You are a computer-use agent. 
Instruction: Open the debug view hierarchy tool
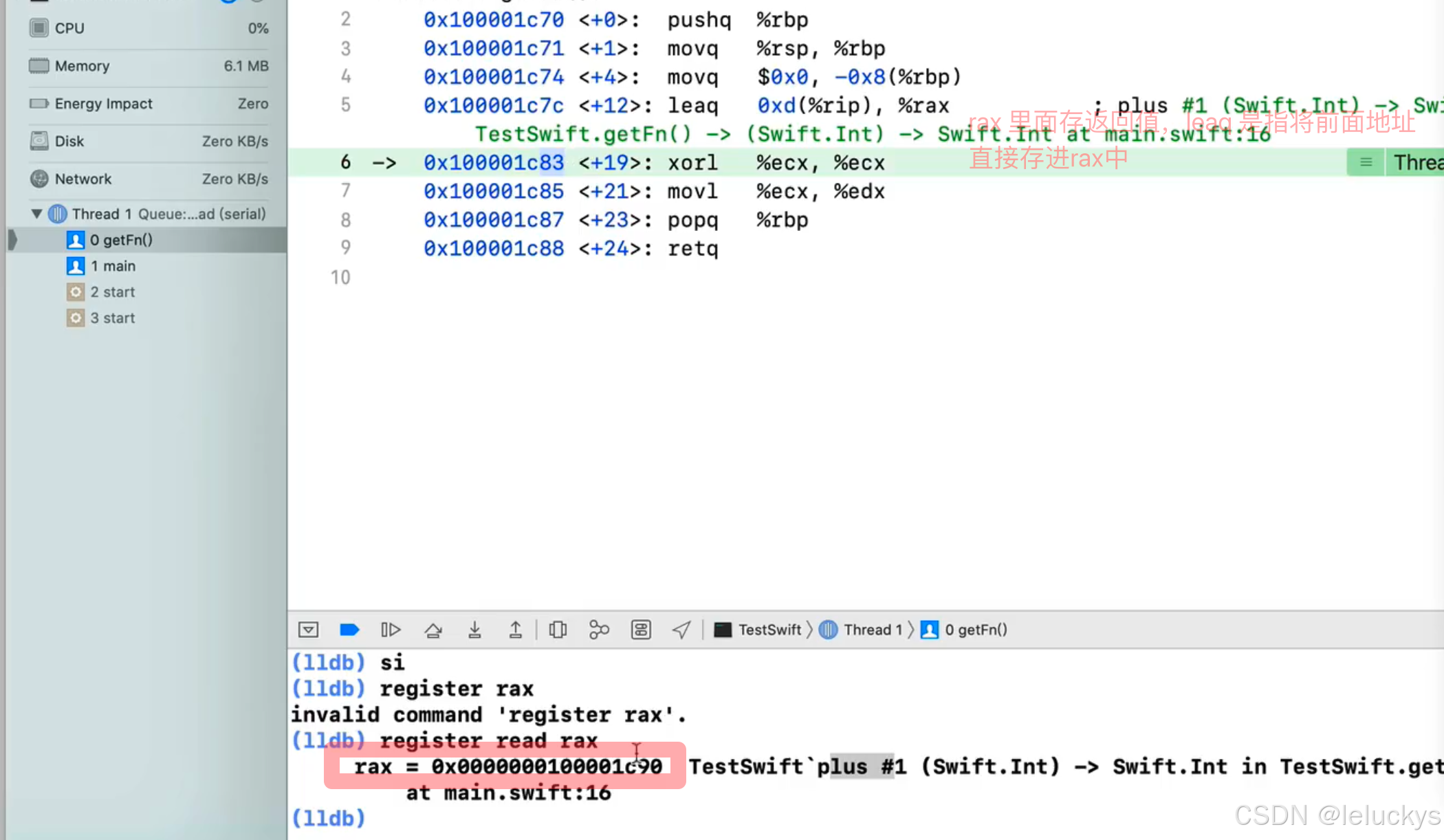[558, 630]
